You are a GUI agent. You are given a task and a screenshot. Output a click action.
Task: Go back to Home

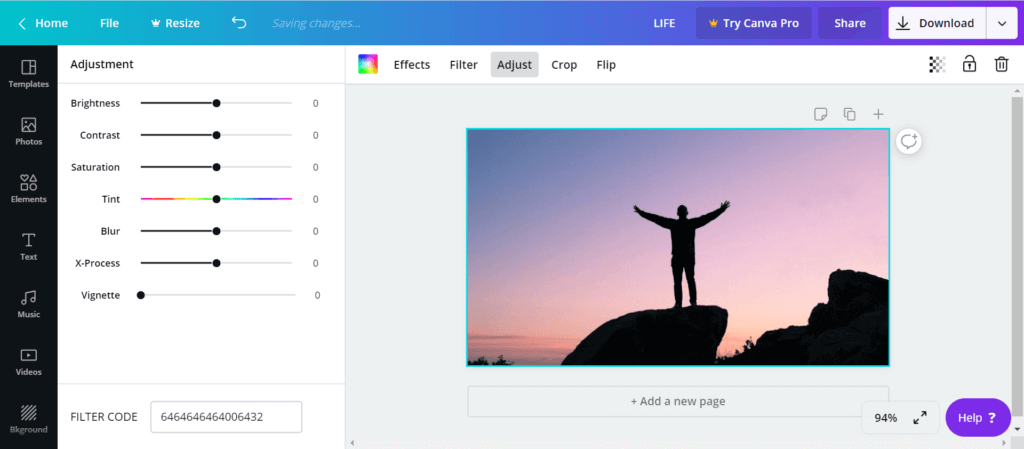tap(42, 23)
